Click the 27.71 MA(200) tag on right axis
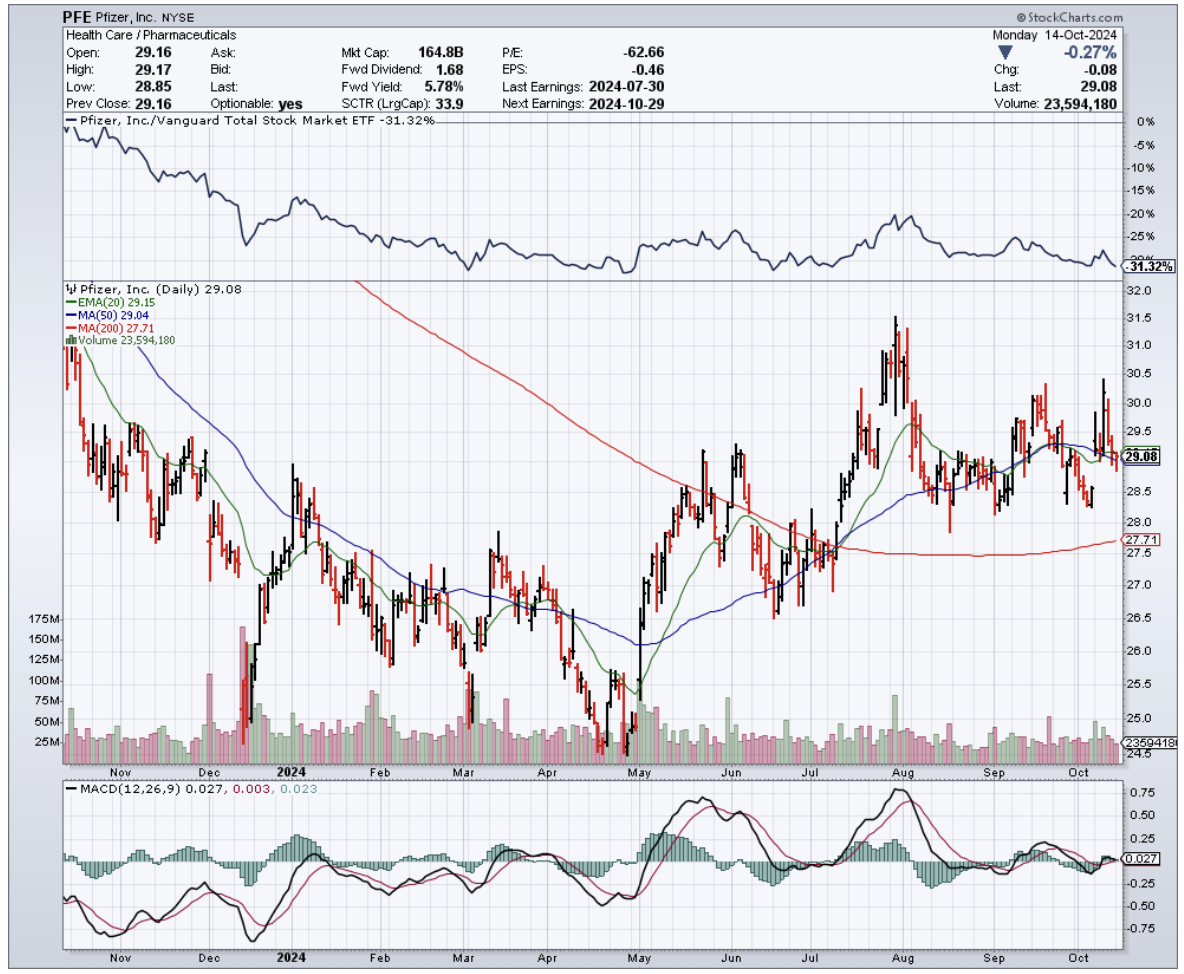Screen dimensions: 1184x974 pos(1141,540)
